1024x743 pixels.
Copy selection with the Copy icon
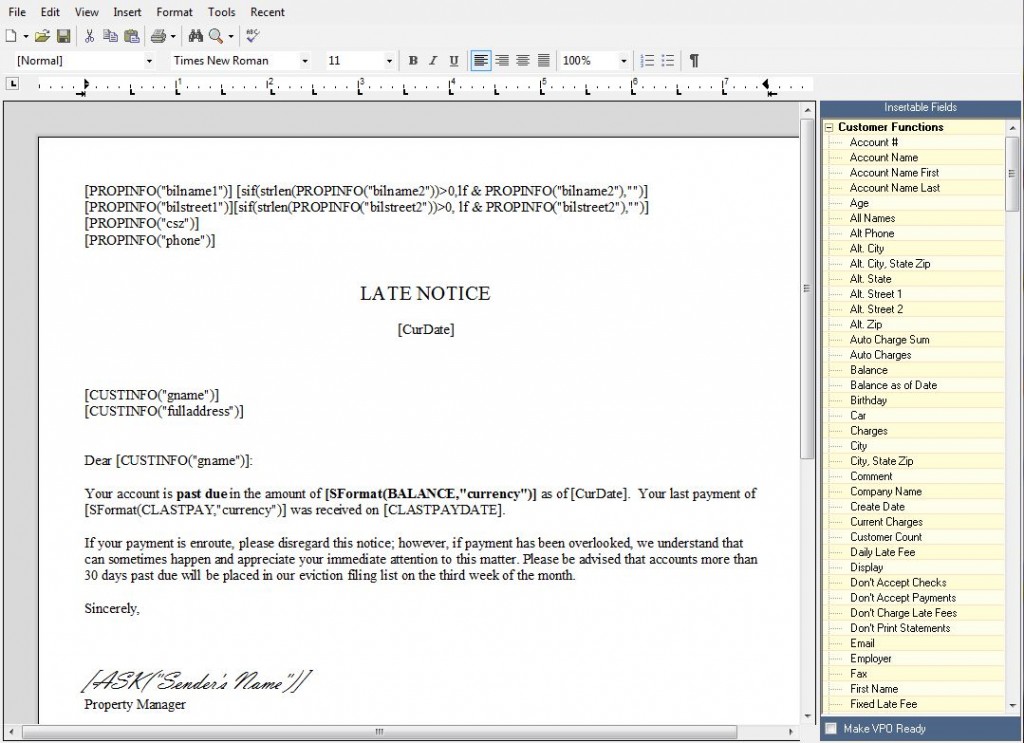[110, 37]
